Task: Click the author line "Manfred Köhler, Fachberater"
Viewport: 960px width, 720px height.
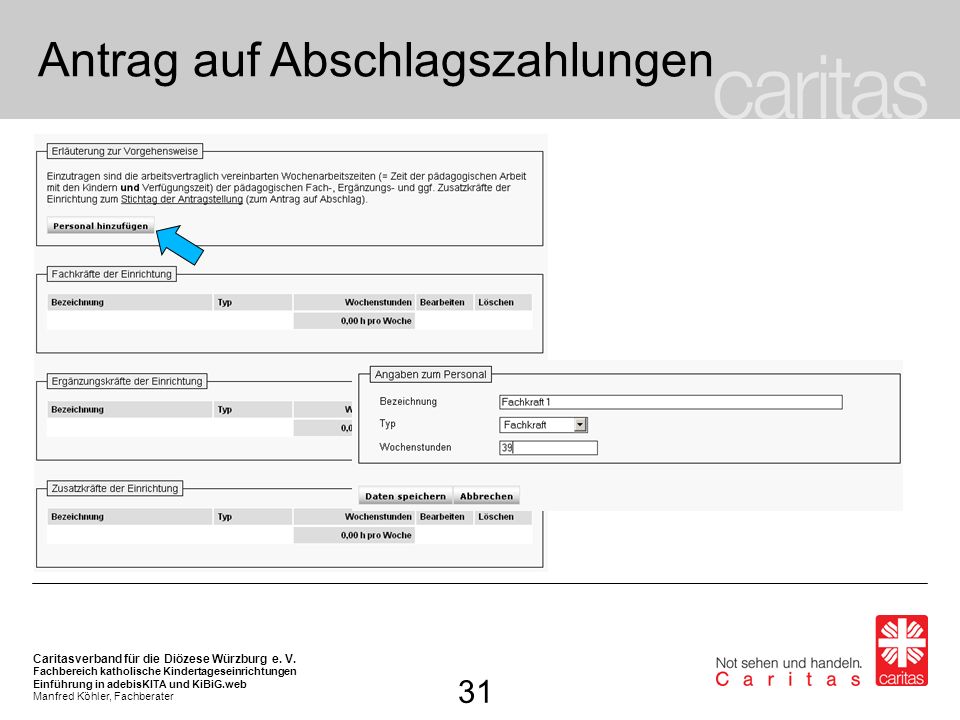Action: [x=103, y=697]
